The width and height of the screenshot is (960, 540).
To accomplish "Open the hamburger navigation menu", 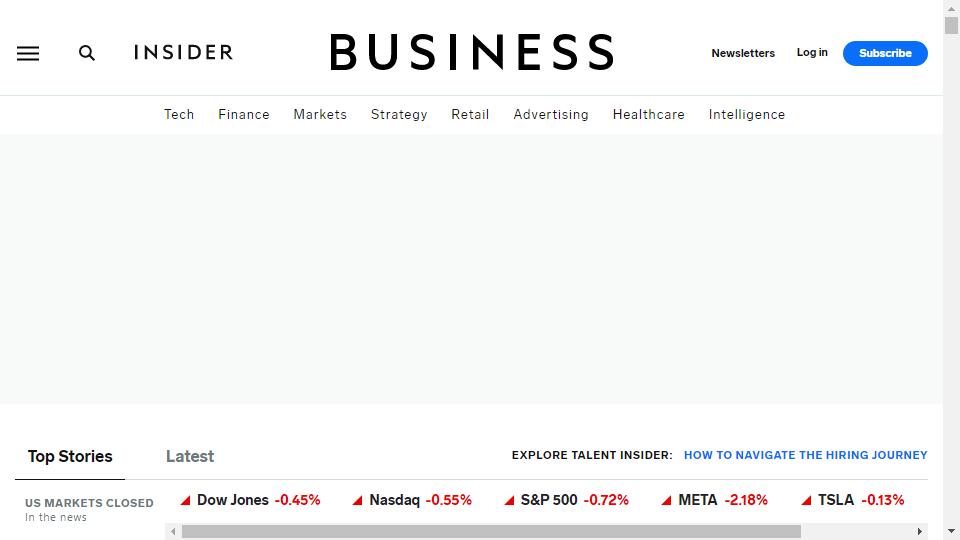I will click(x=28, y=53).
